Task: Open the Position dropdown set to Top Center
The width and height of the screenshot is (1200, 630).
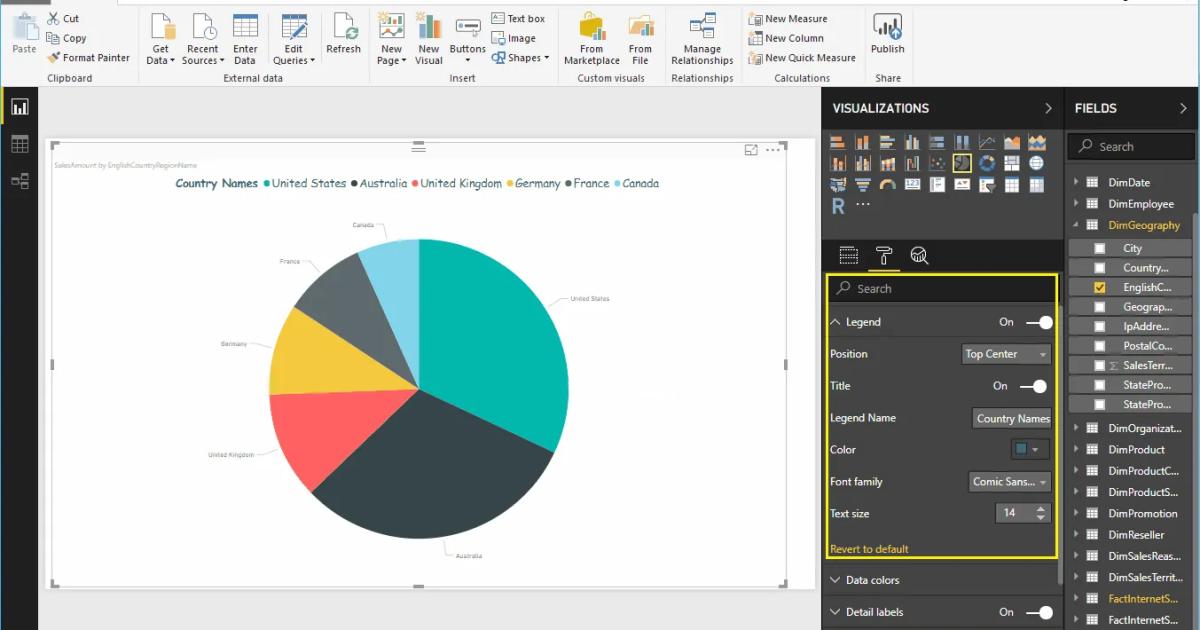Action: click(x=1006, y=353)
